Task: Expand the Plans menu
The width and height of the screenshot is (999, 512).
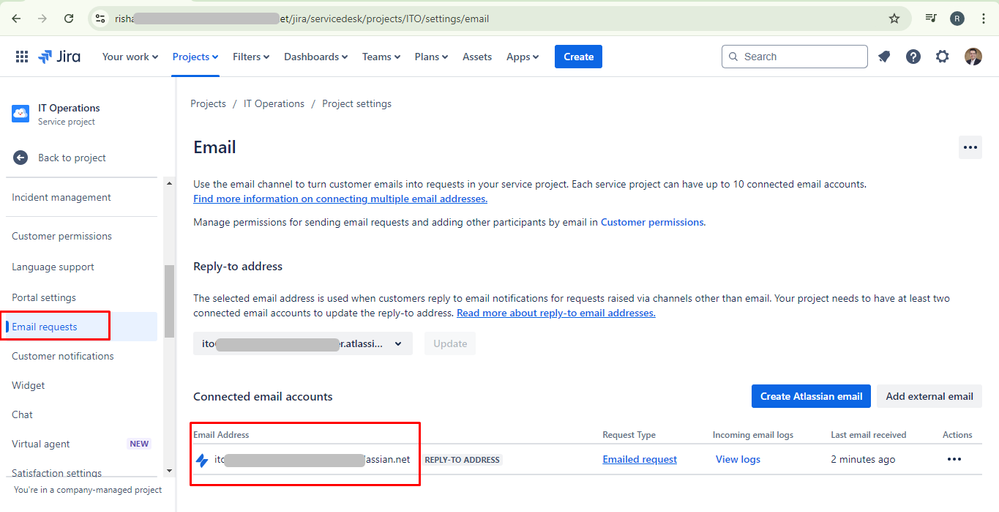Action: pos(431,57)
